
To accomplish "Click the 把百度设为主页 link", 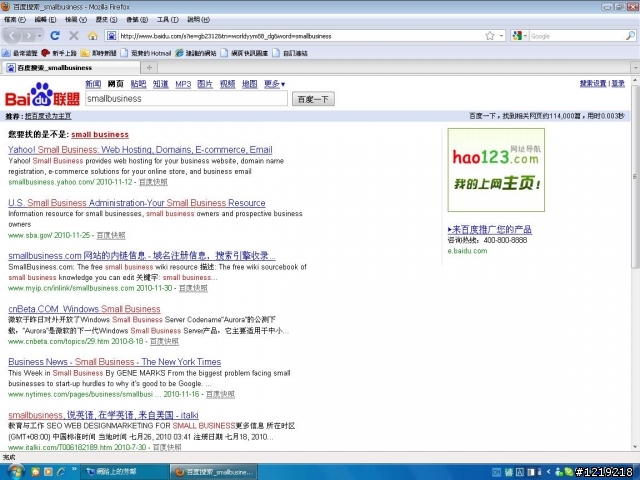I will (x=48, y=116).
